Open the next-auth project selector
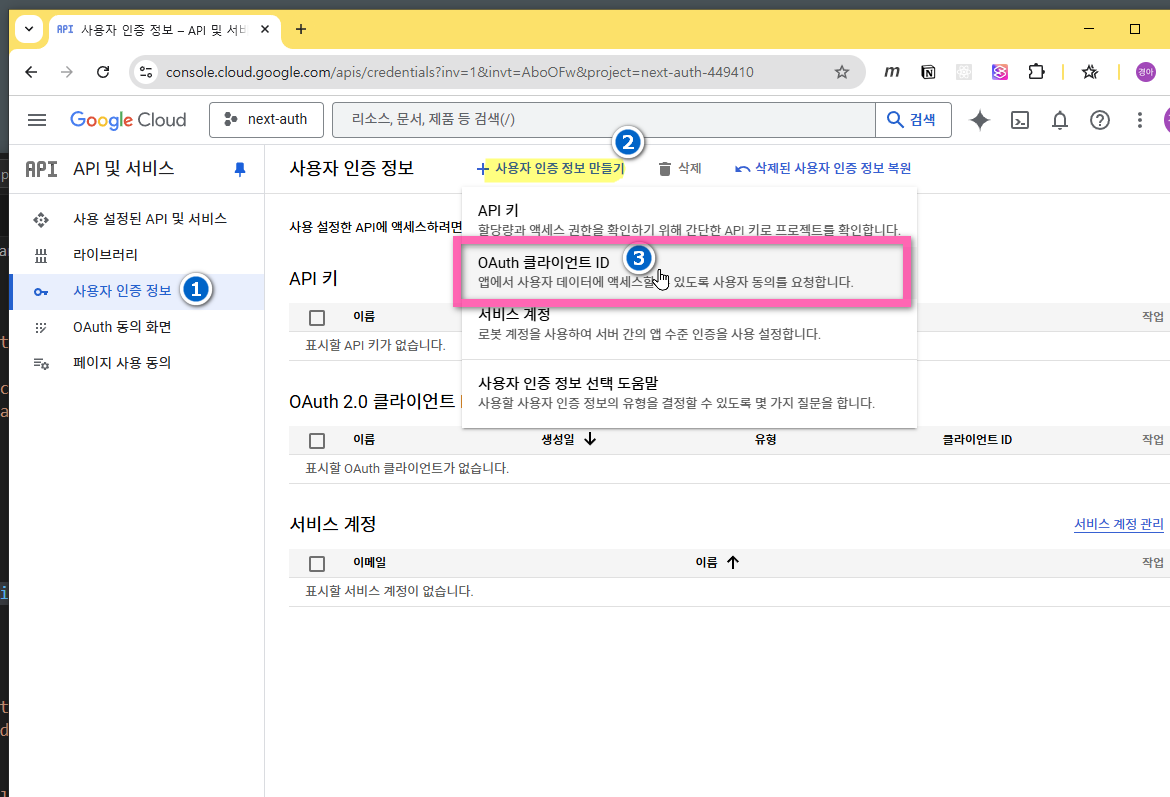Image resolution: width=1170 pixels, height=797 pixels. (x=265, y=120)
